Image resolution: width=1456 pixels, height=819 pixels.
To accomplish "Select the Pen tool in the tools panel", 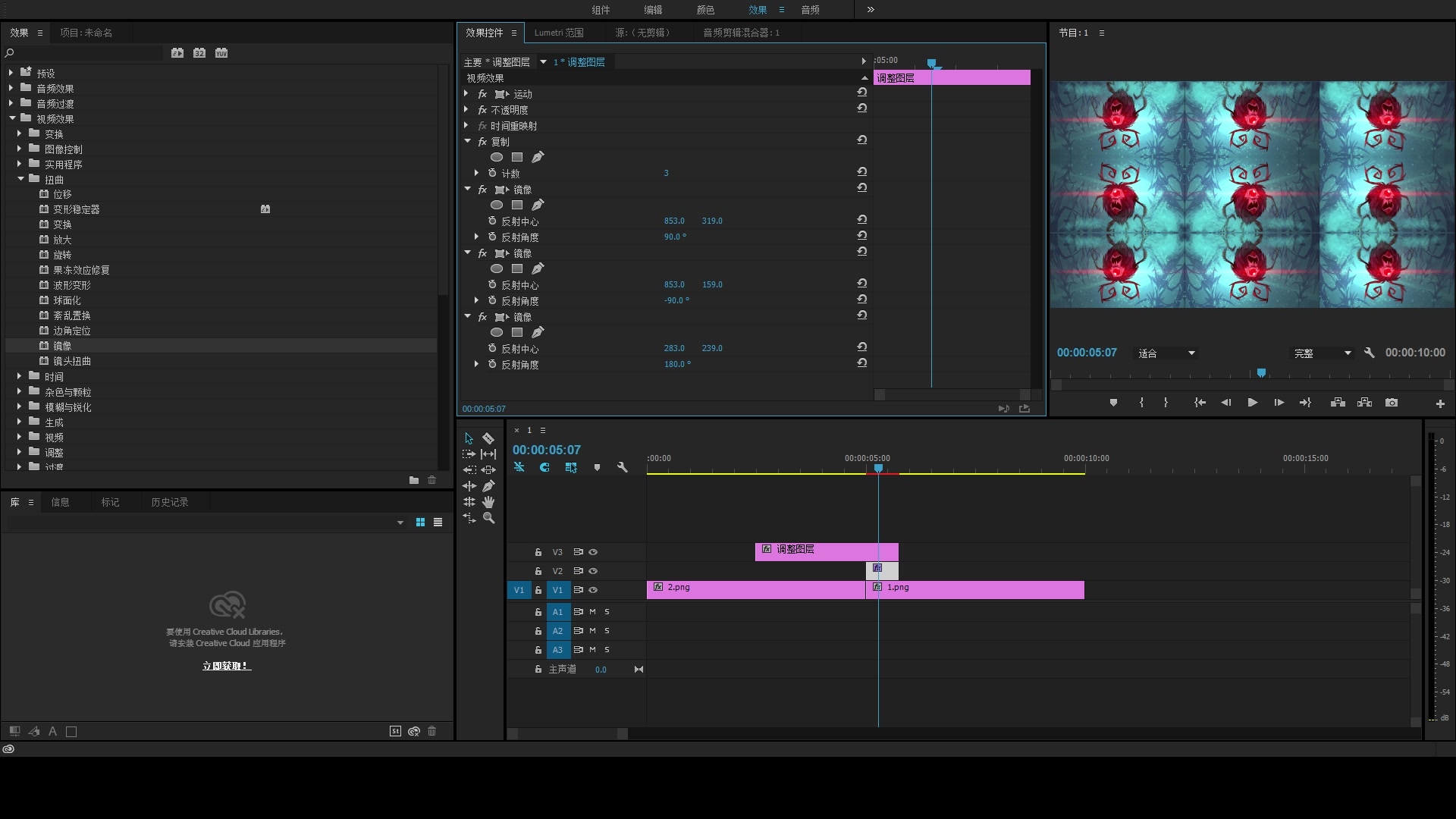I will pos(488,486).
